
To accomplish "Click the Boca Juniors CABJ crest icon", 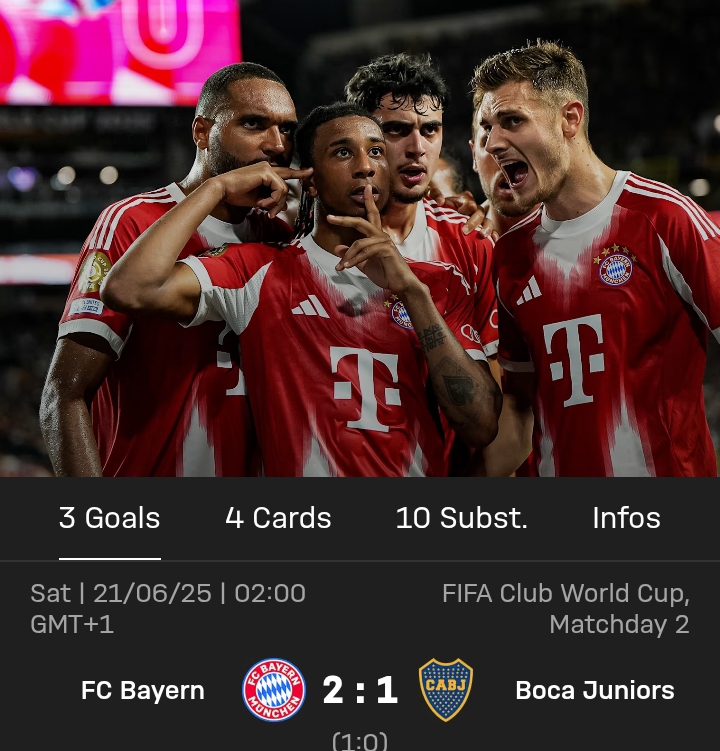I will (446, 690).
